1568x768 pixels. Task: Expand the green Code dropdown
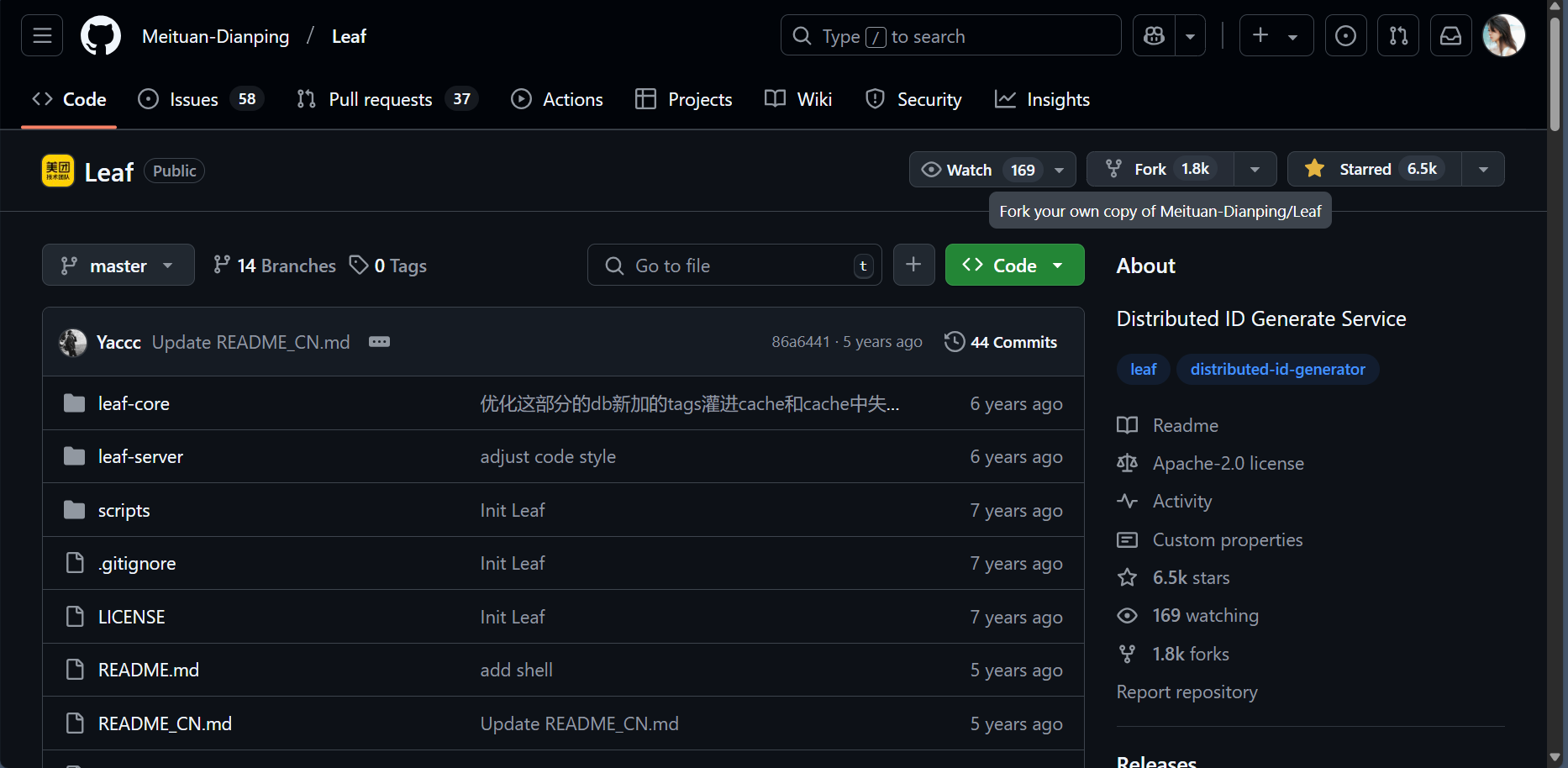click(x=1014, y=265)
